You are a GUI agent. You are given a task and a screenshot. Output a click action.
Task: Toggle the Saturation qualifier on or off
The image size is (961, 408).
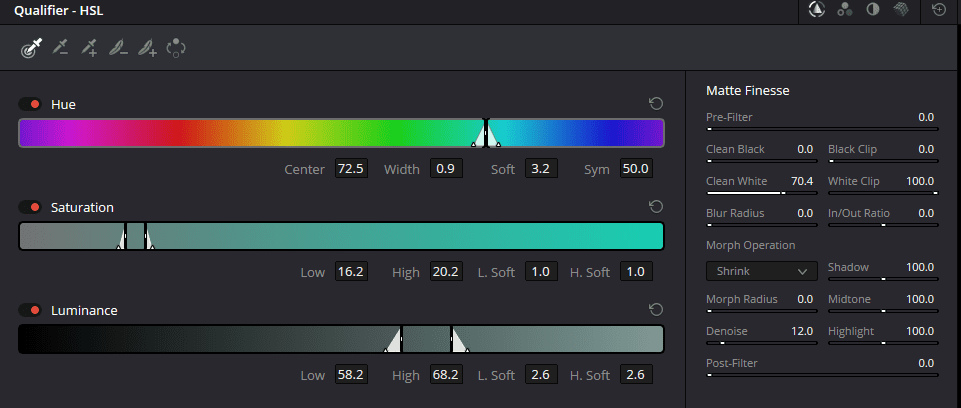pyautogui.click(x=29, y=207)
